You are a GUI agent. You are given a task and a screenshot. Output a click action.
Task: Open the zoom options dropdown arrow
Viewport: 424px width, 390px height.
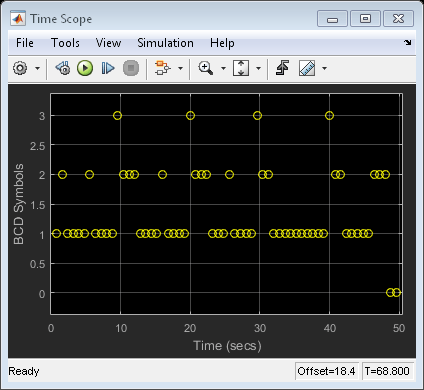coord(223,68)
